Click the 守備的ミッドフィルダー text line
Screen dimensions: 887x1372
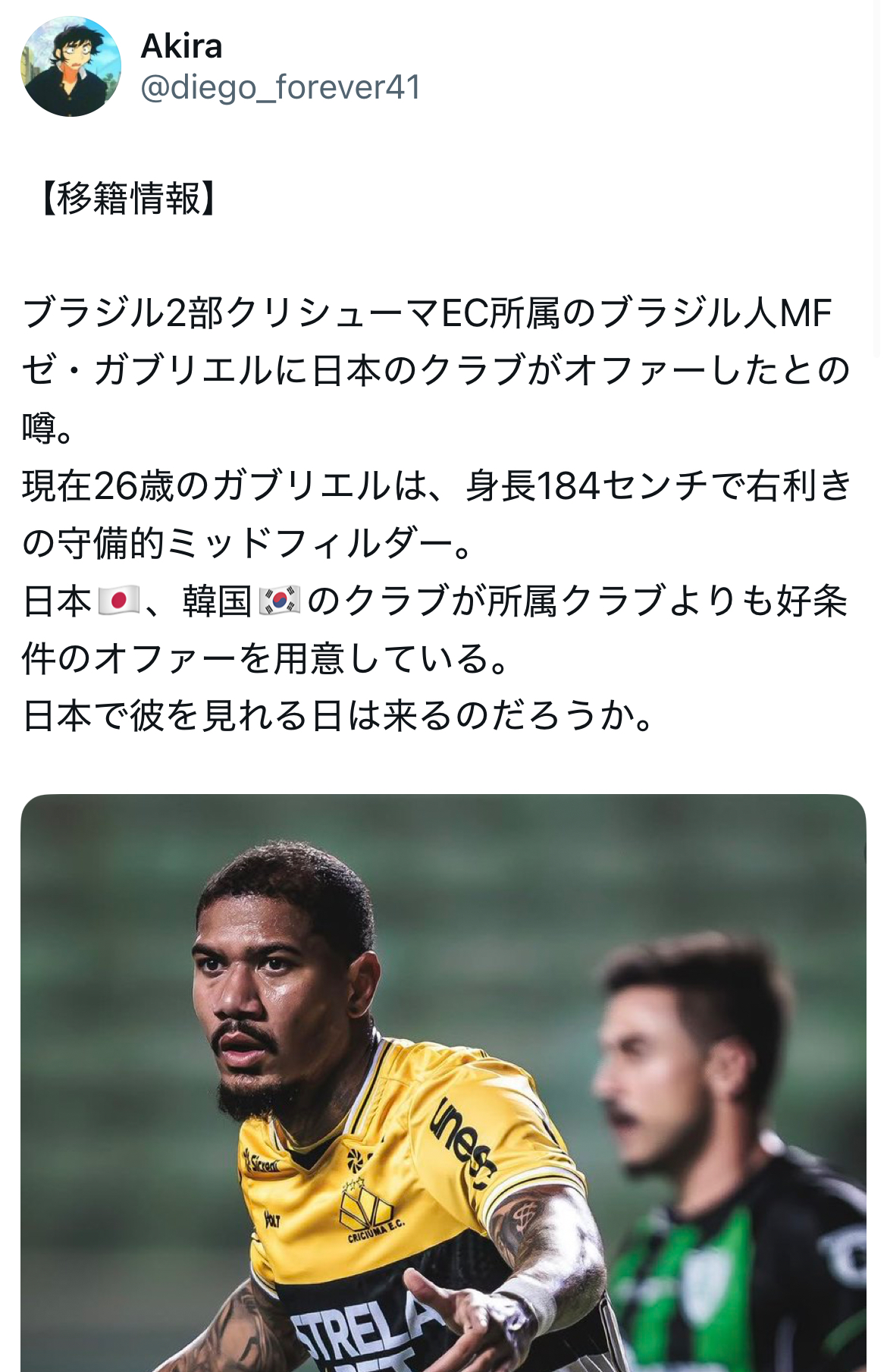click(248, 543)
